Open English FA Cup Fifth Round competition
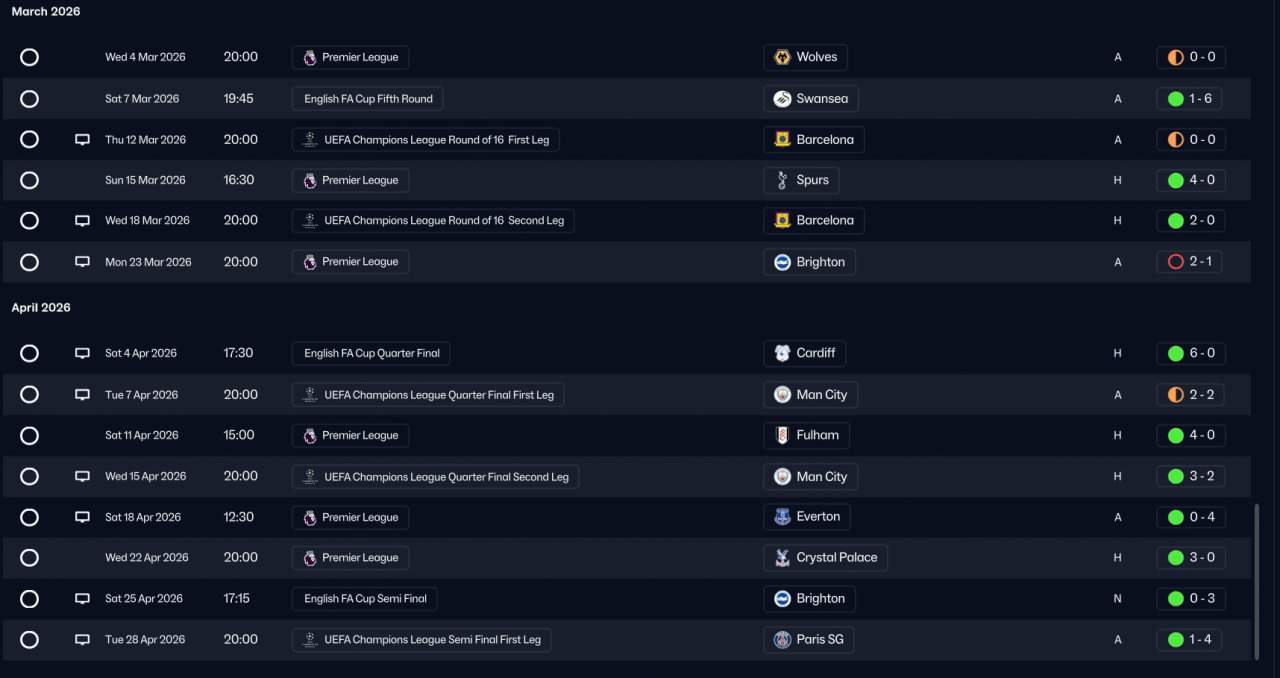The width and height of the screenshot is (1280, 678). click(368, 99)
